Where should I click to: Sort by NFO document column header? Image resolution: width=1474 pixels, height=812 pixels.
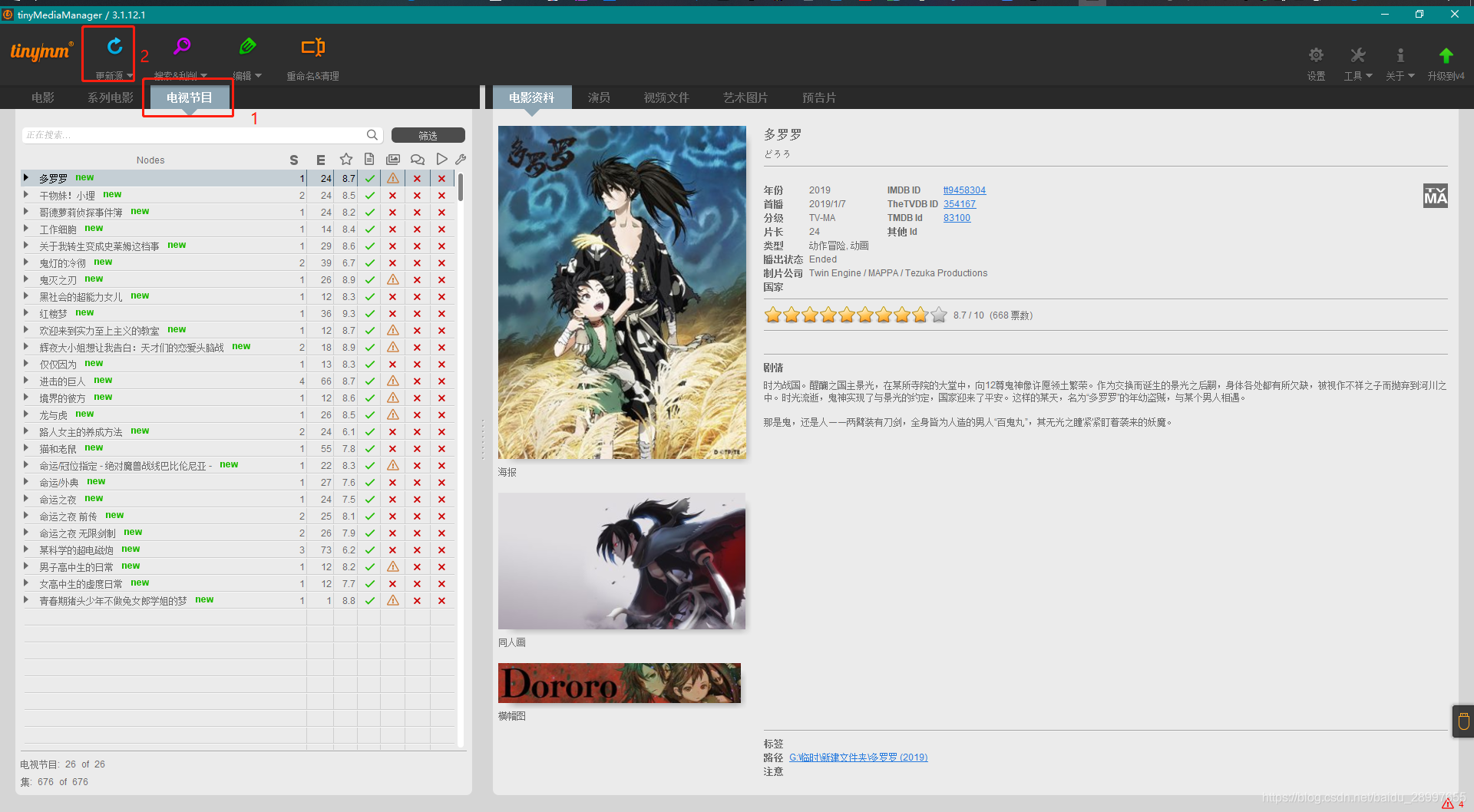pos(369,160)
